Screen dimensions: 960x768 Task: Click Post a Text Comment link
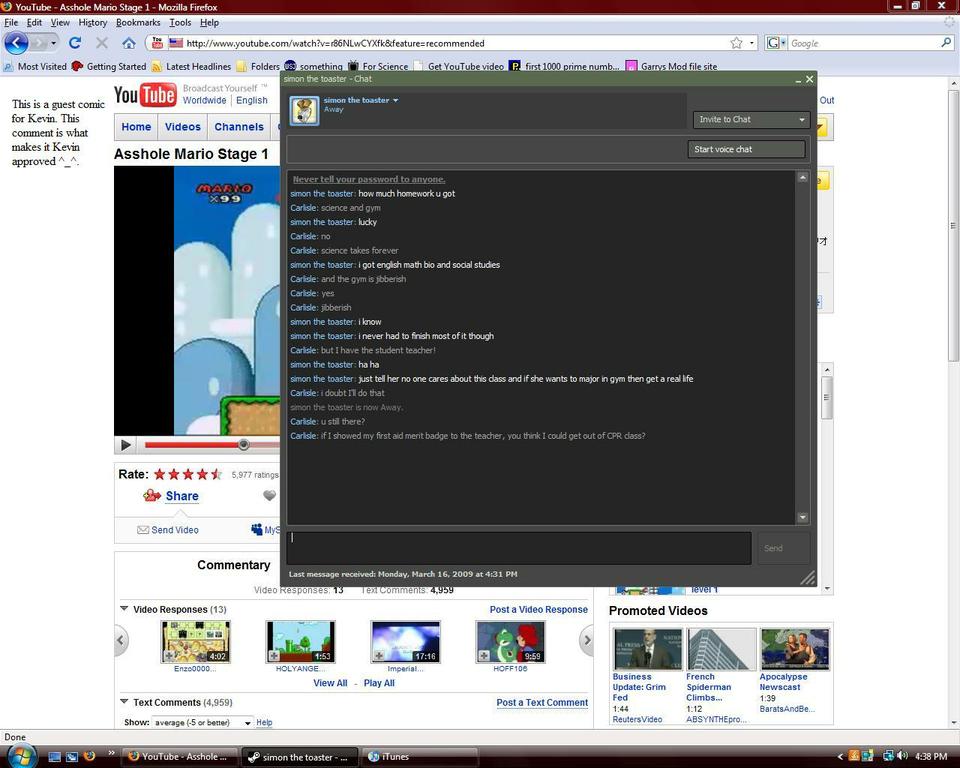pos(542,702)
